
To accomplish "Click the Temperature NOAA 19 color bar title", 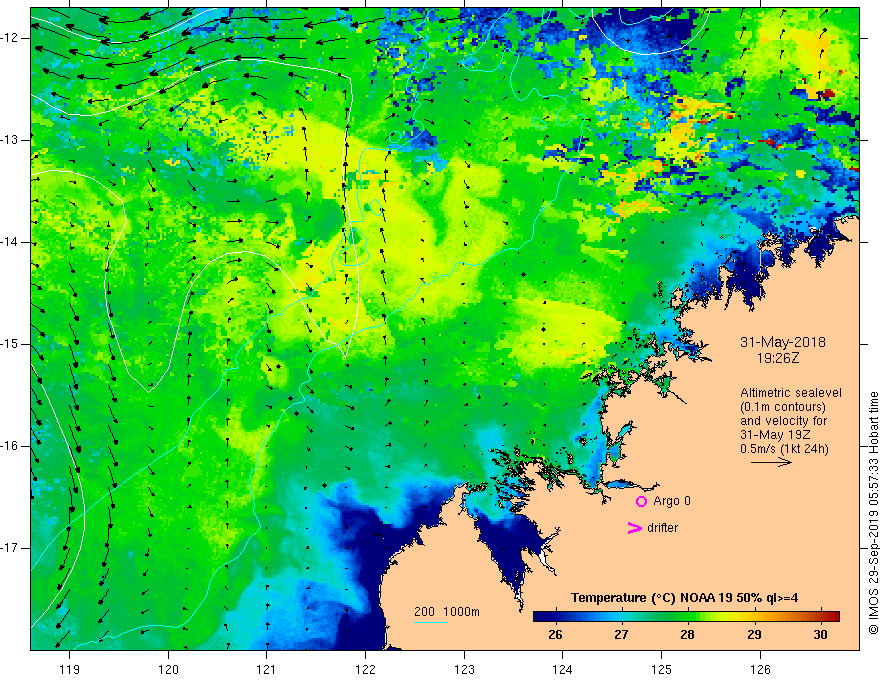I will [685, 598].
